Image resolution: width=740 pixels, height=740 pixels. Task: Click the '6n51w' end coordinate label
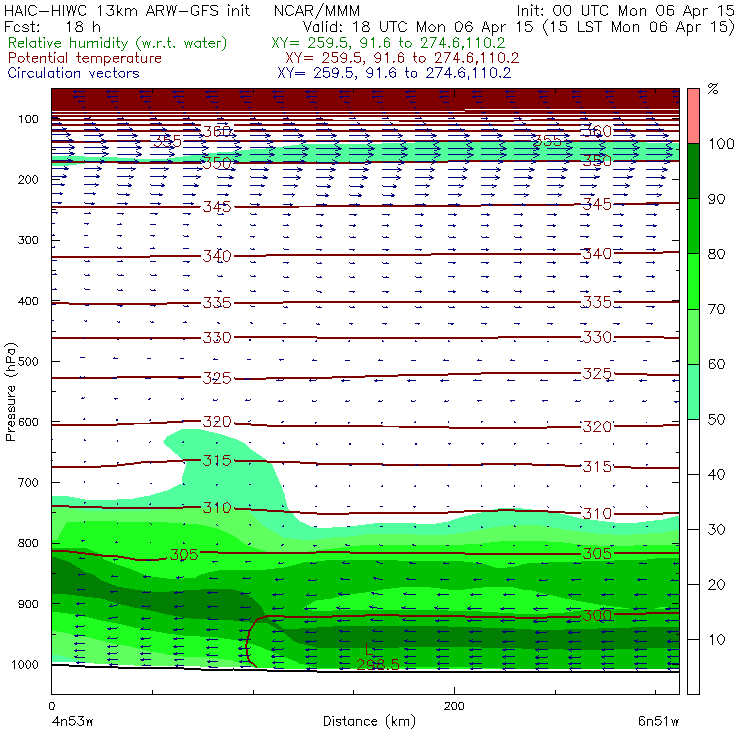(x=658, y=722)
